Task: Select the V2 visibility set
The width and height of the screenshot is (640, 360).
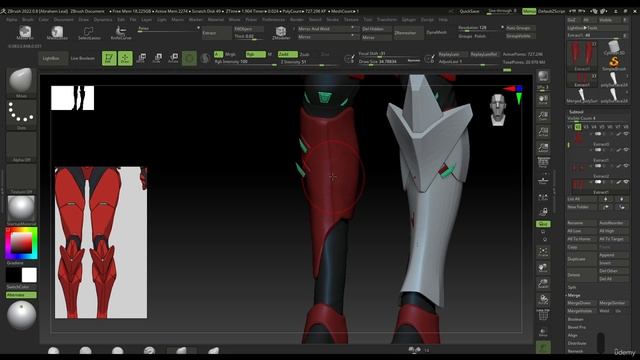Action: click(x=578, y=127)
